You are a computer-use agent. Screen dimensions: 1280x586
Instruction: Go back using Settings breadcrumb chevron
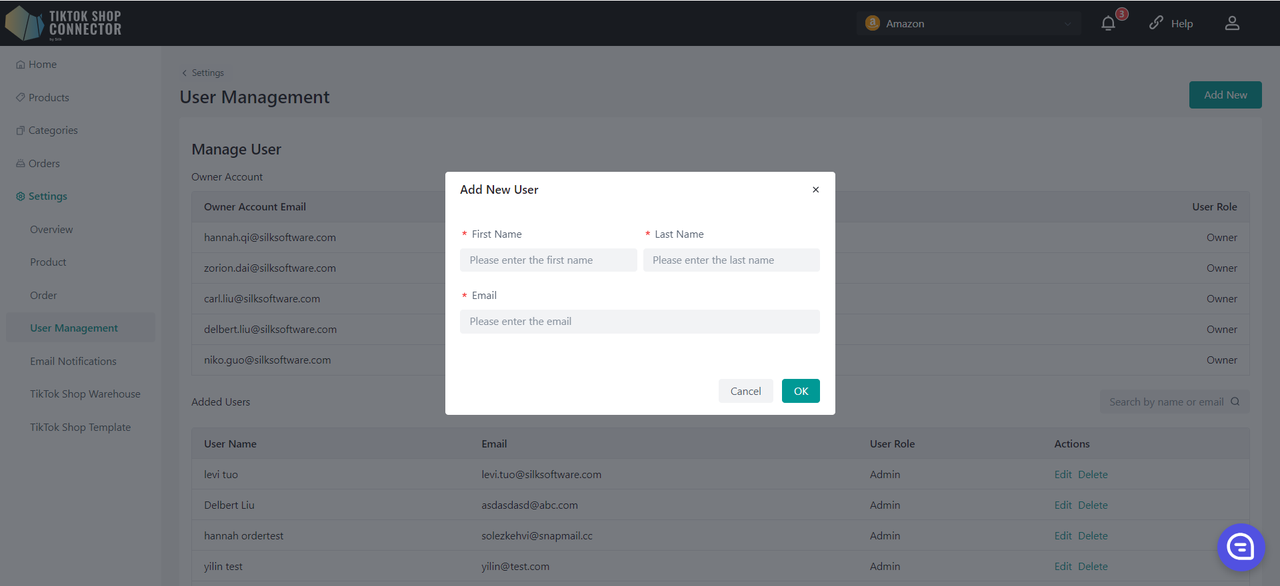point(184,73)
